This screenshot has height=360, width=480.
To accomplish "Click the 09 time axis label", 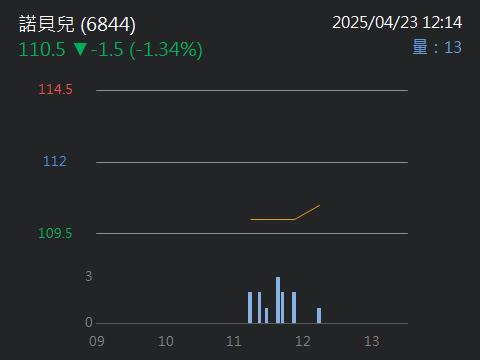I will click(97, 341).
